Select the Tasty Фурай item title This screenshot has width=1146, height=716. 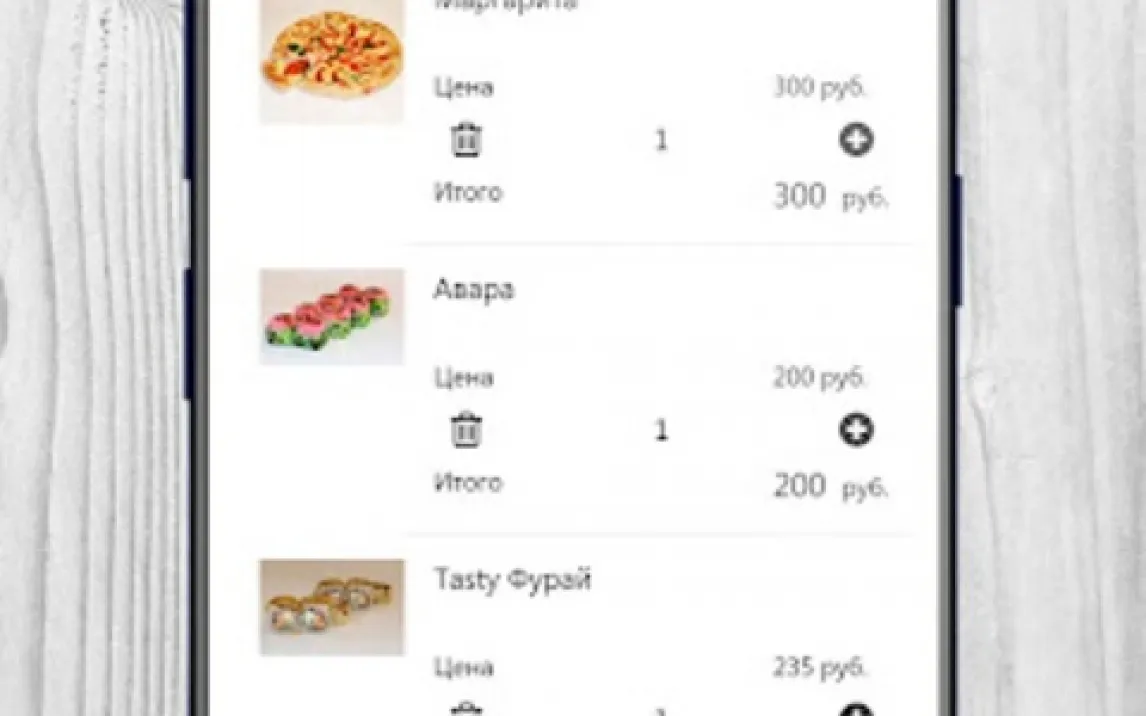click(512, 580)
